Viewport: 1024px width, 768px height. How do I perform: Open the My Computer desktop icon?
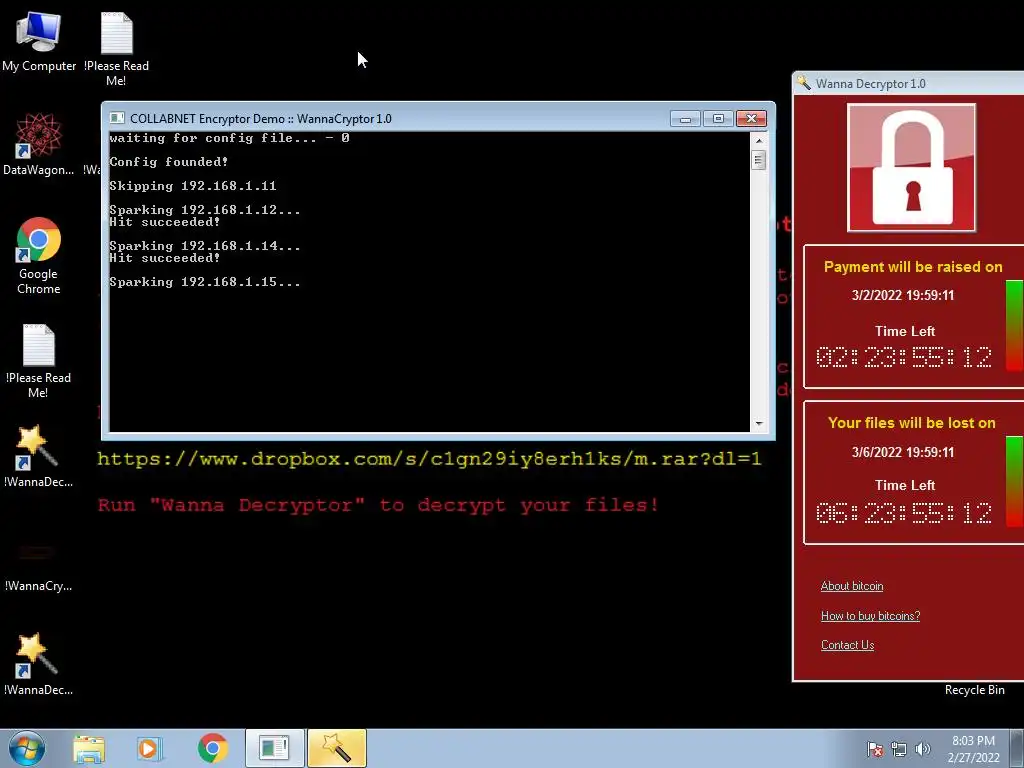tap(39, 42)
